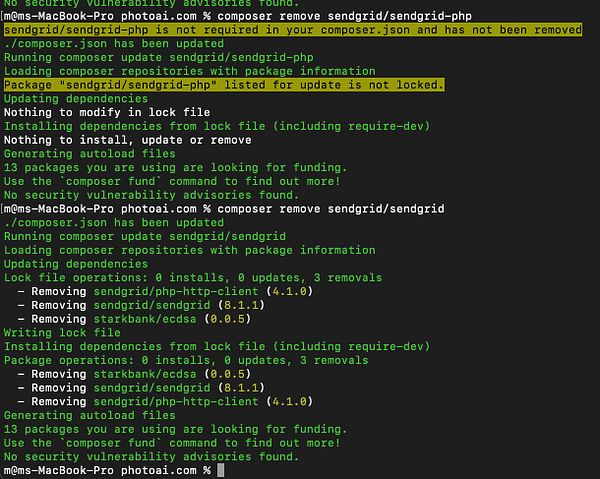Click 'Package operations: 0 installs' line
600x479 pixels.
[186, 360]
